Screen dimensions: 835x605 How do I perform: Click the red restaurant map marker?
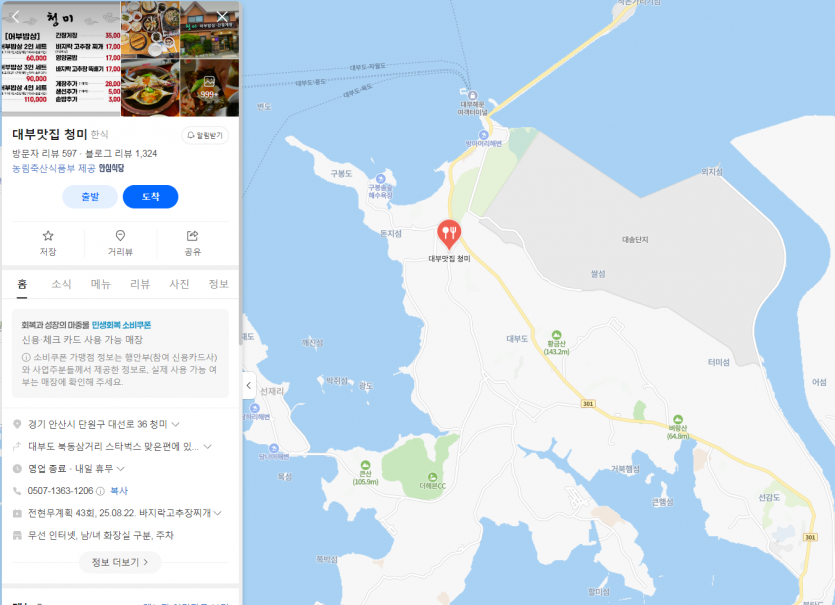[x=449, y=234]
